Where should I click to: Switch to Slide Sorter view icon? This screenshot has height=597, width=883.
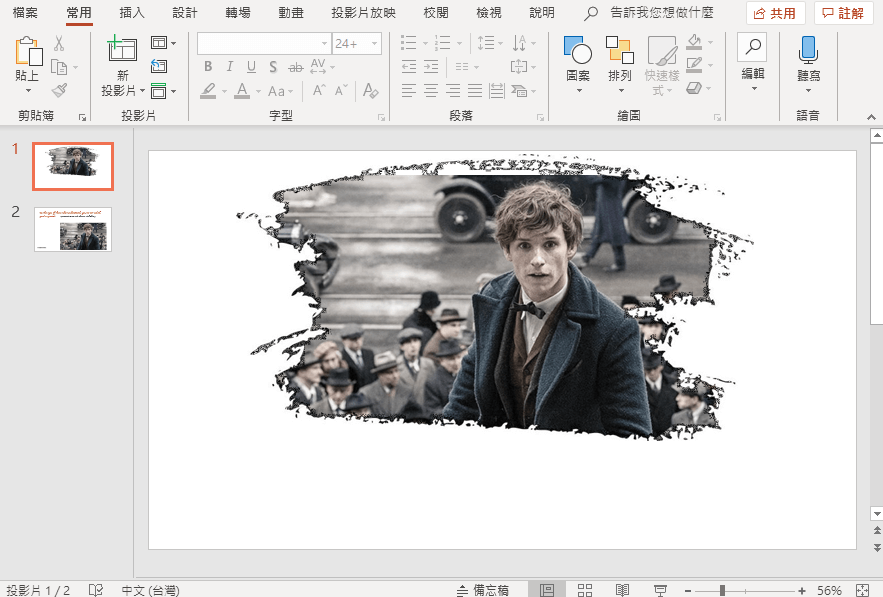[x=585, y=590]
